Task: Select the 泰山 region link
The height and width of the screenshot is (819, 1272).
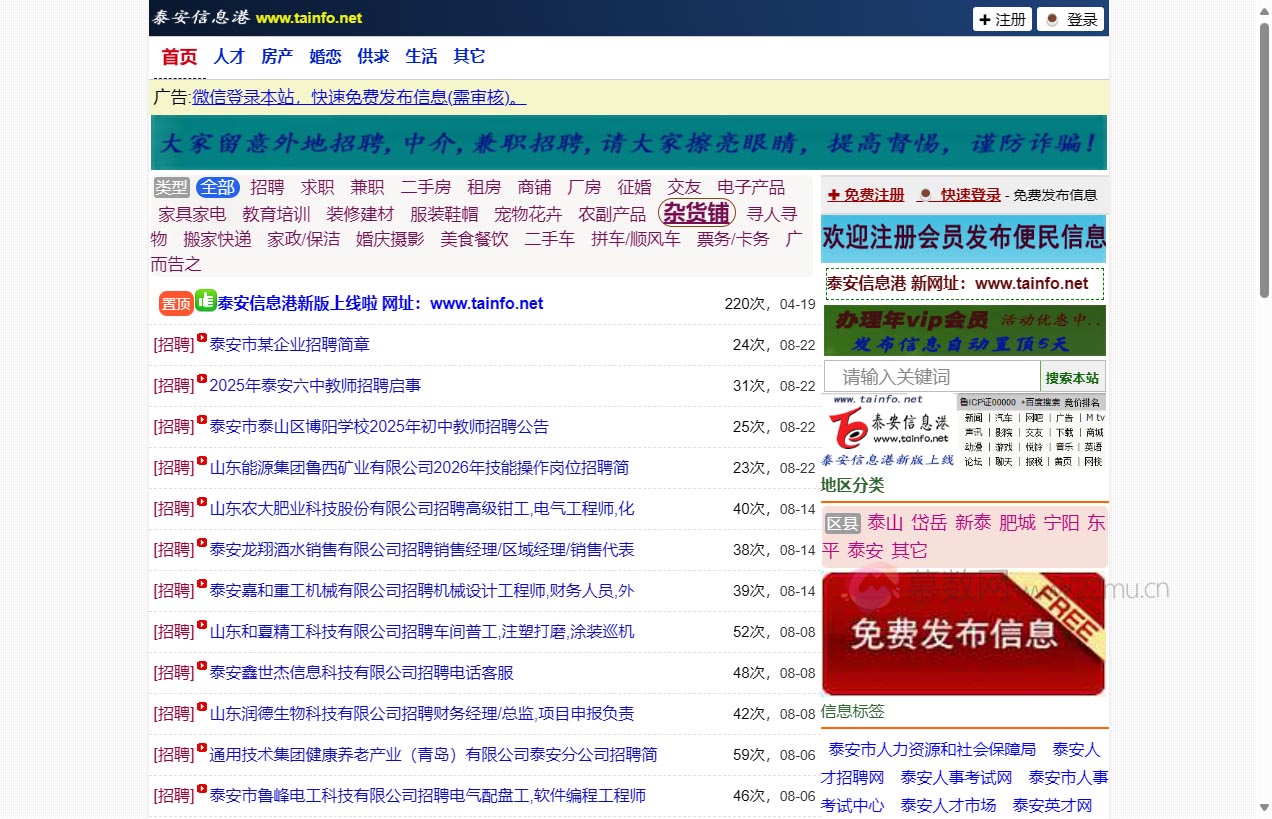Action: [884, 522]
